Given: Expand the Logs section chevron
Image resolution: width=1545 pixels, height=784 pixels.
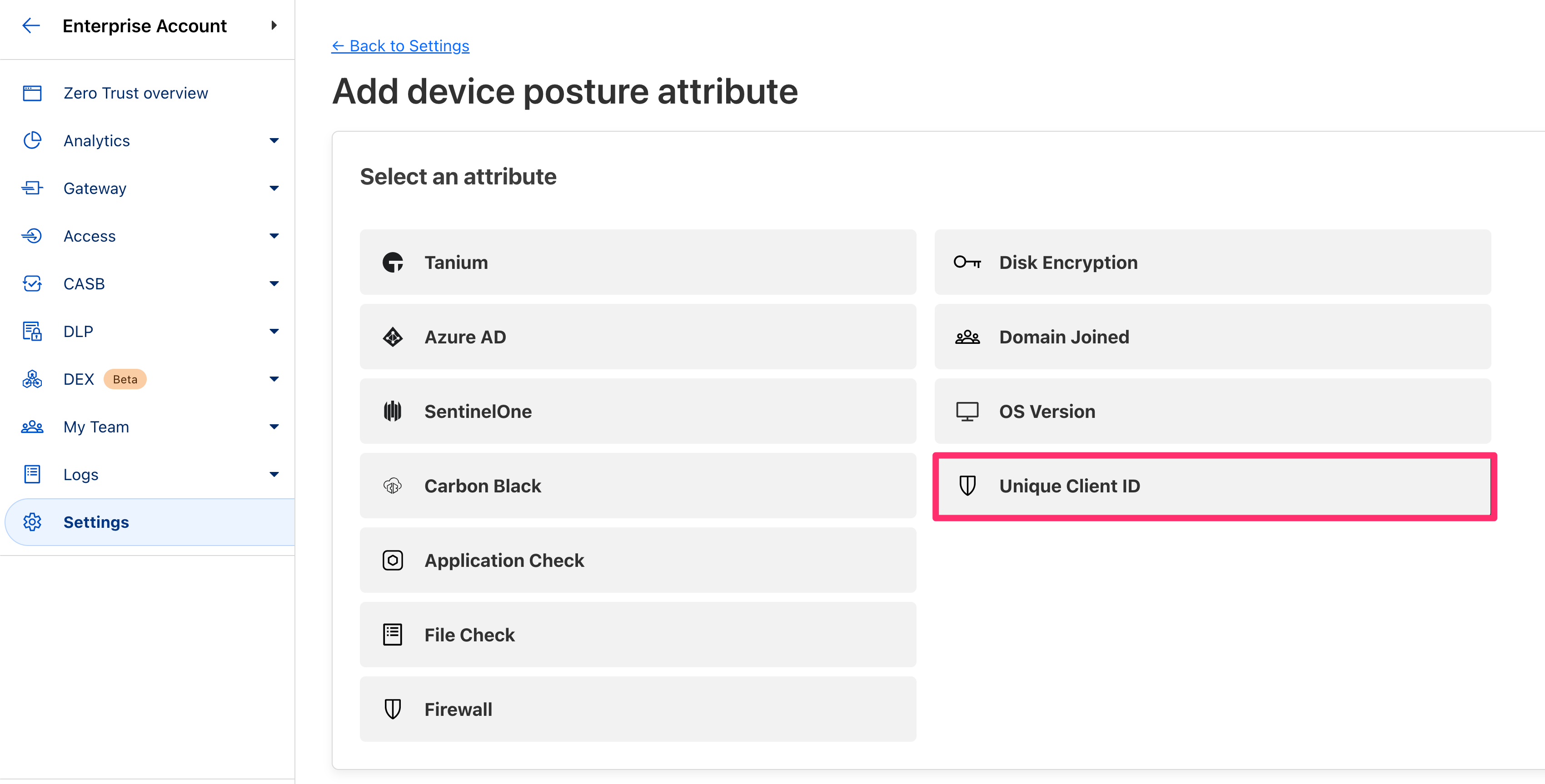Looking at the screenshot, I should (274, 474).
